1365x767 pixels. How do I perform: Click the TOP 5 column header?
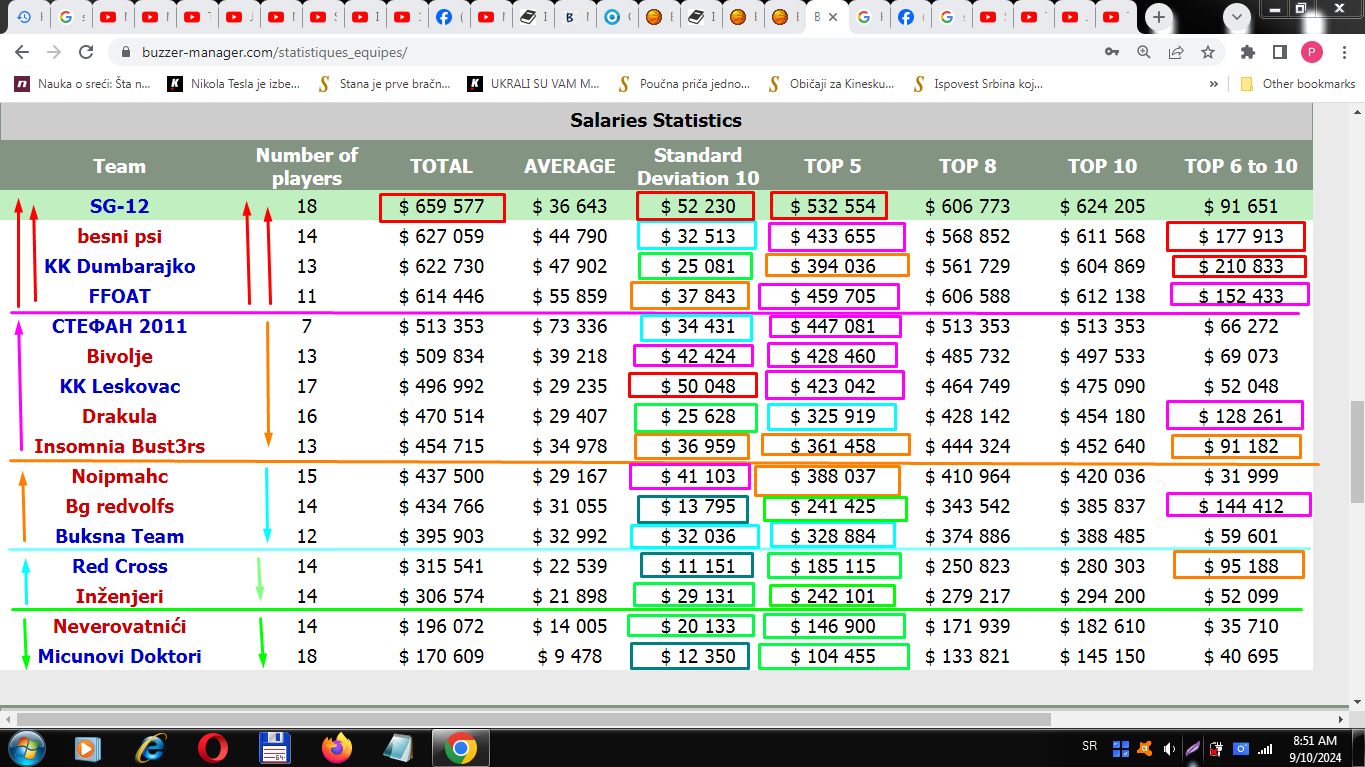(832, 166)
